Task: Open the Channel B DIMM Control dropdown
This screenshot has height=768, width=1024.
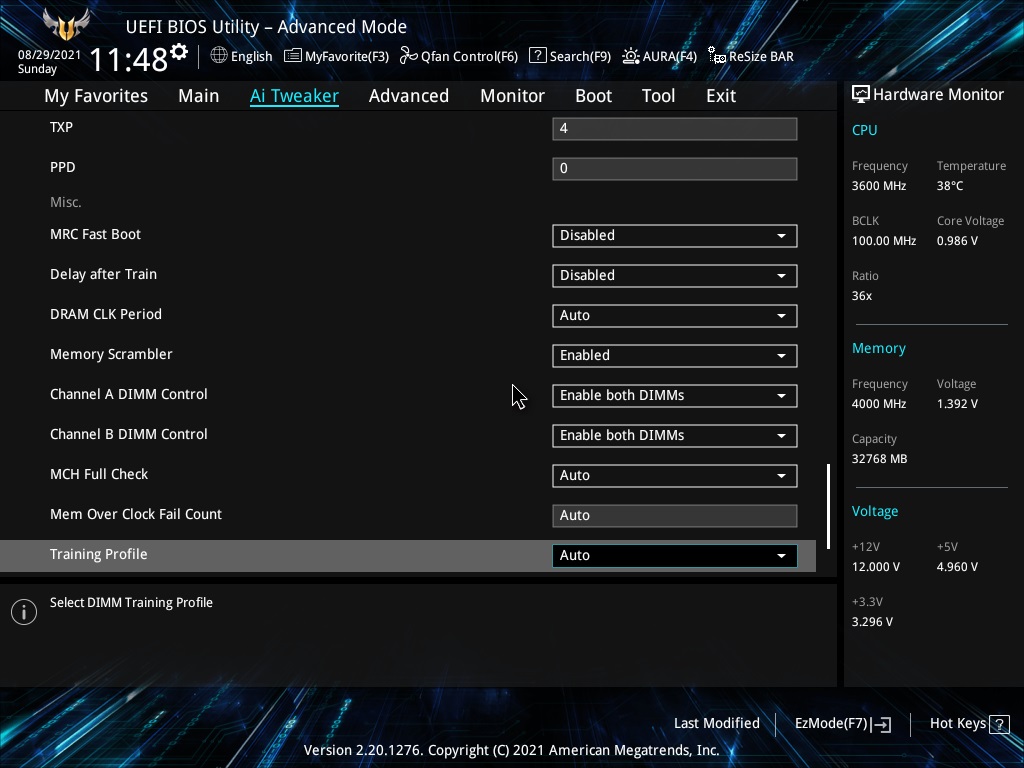Action: pos(675,436)
